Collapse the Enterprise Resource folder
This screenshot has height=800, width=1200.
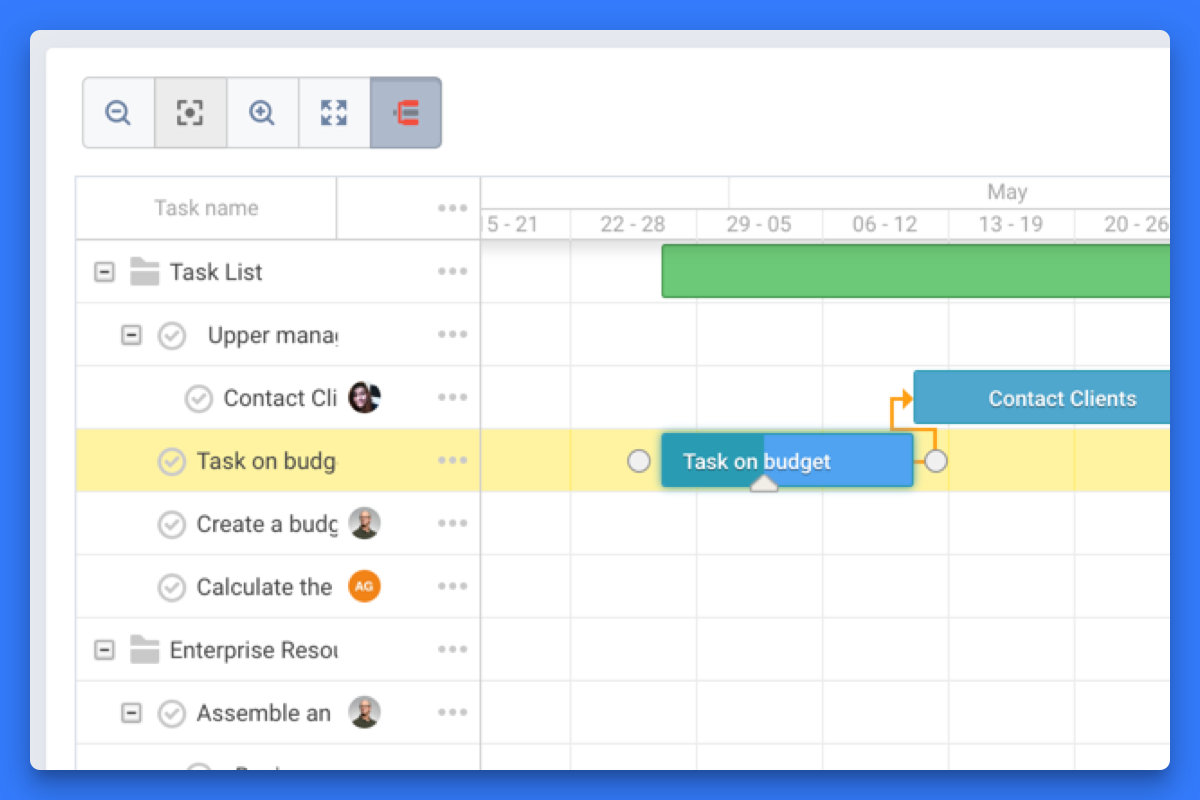coord(104,650)
